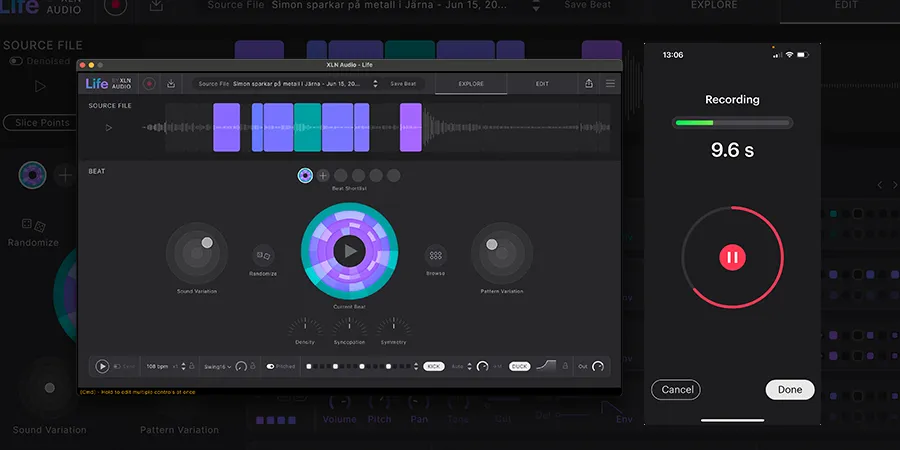This screenshot has height=450, width=900.
Task: Click the Symmetry knob
Action: click(394, 327)
